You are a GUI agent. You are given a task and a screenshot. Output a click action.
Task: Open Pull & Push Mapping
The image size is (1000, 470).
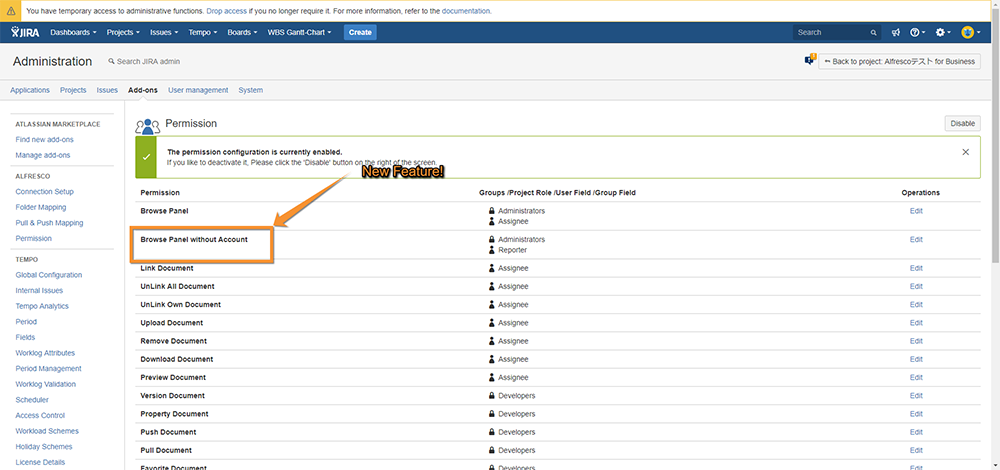pos(49,223)
